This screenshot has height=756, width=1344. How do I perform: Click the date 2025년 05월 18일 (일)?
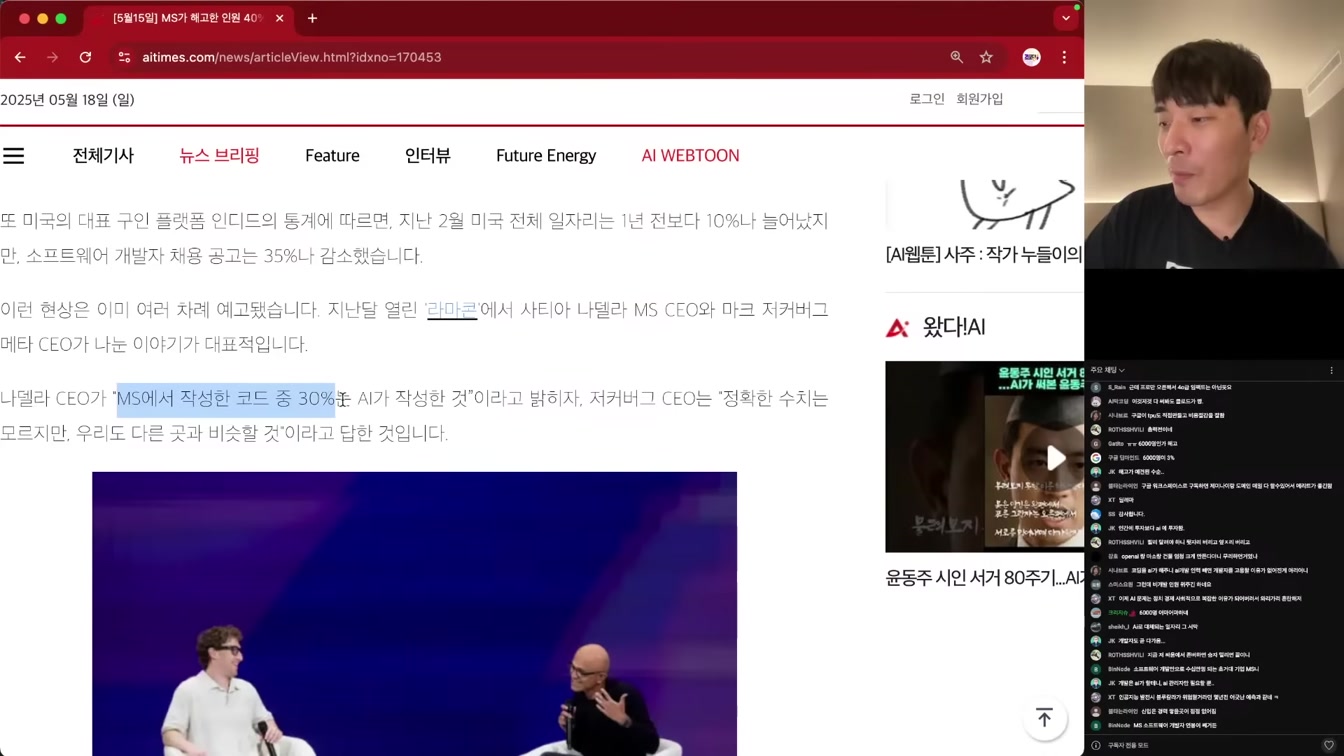click(67, 99)
